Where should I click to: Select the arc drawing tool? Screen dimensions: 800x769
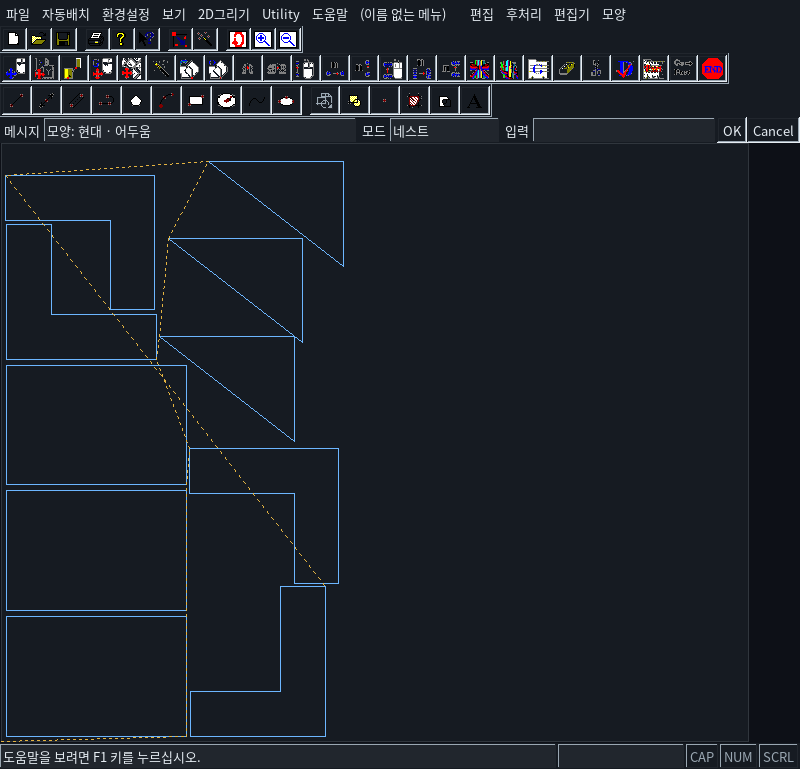(x=166, y=101)
